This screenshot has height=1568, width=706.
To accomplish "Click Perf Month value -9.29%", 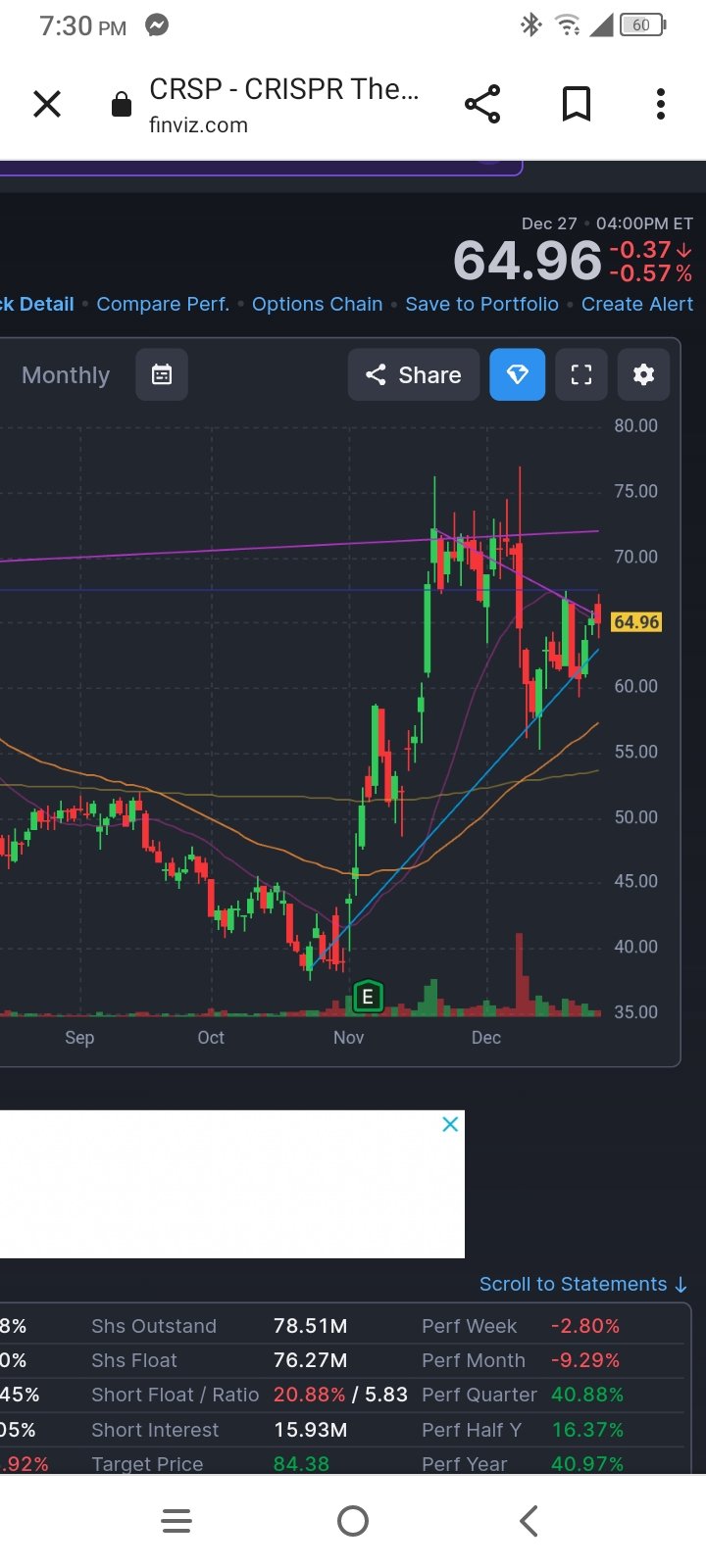I will [x=585, y=1360].
